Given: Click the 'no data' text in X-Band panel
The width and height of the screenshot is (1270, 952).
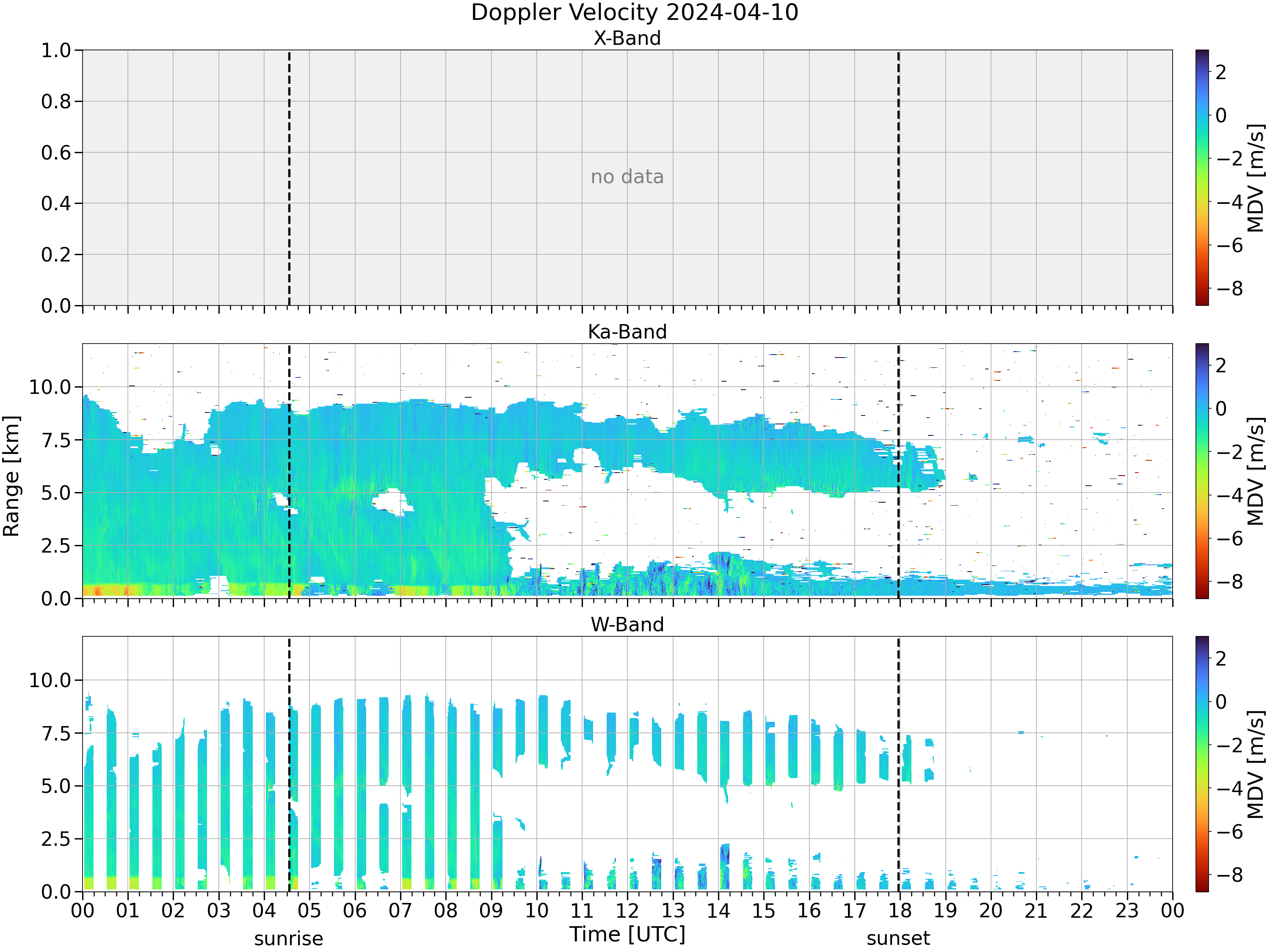Looking at the screenshot, I should coord(627,177).
